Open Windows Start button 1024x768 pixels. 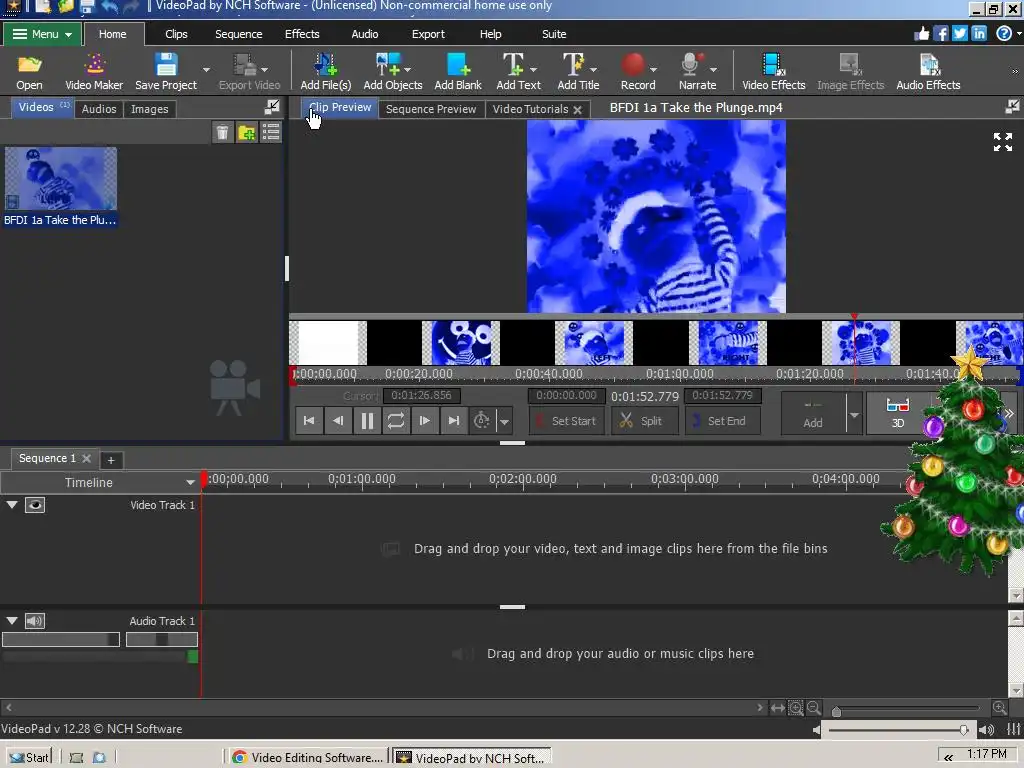pos(29,757)
